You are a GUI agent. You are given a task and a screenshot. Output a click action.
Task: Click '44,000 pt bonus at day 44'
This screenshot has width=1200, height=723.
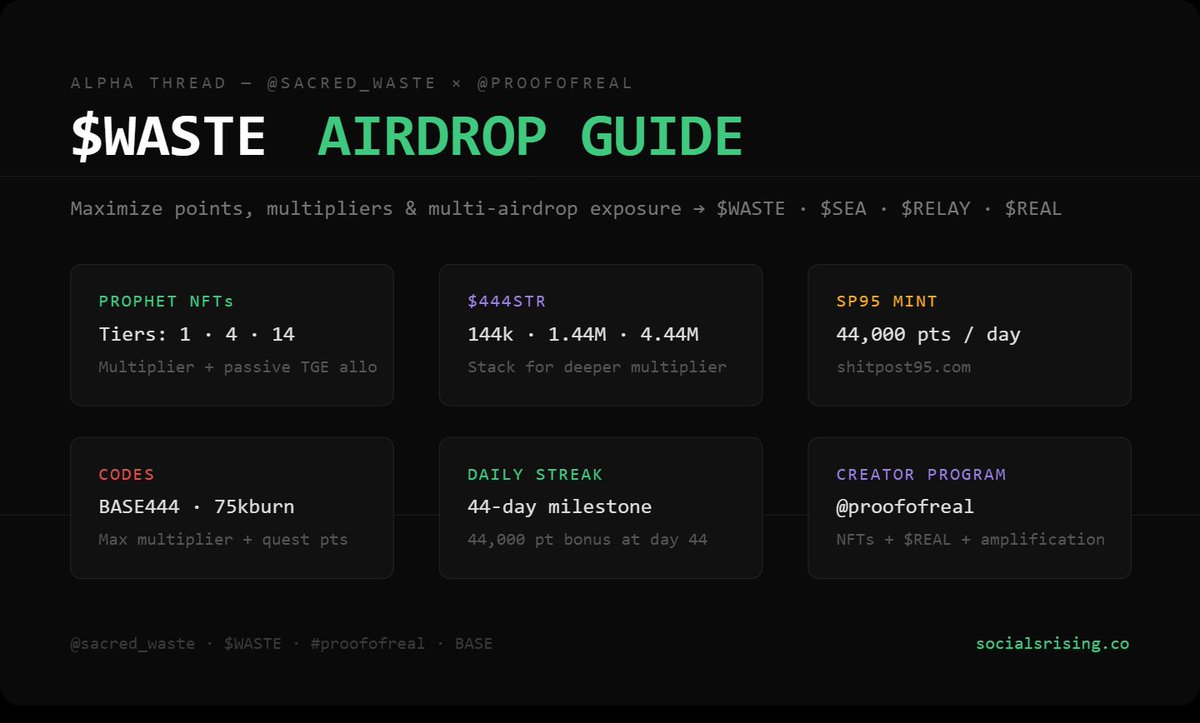(x=587, y=539)
